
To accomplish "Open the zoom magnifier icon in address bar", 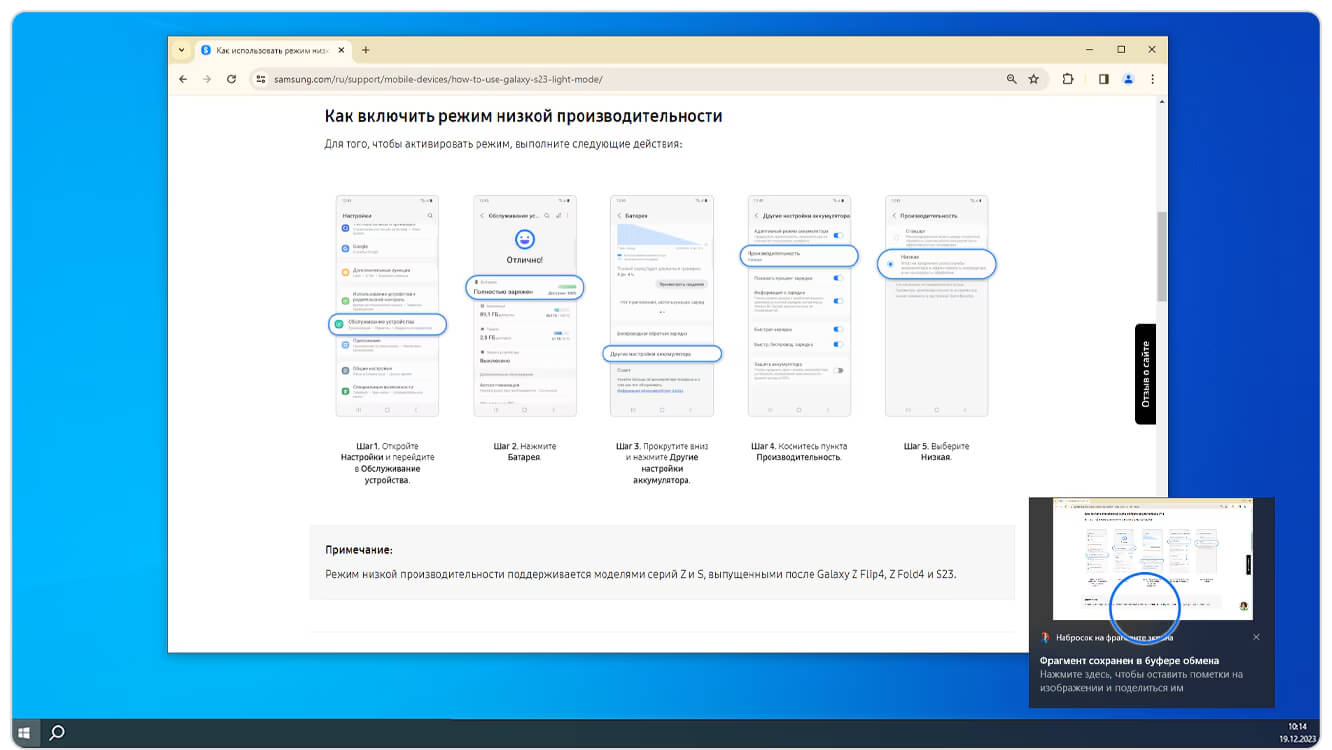I will (x=1011, y=79).
